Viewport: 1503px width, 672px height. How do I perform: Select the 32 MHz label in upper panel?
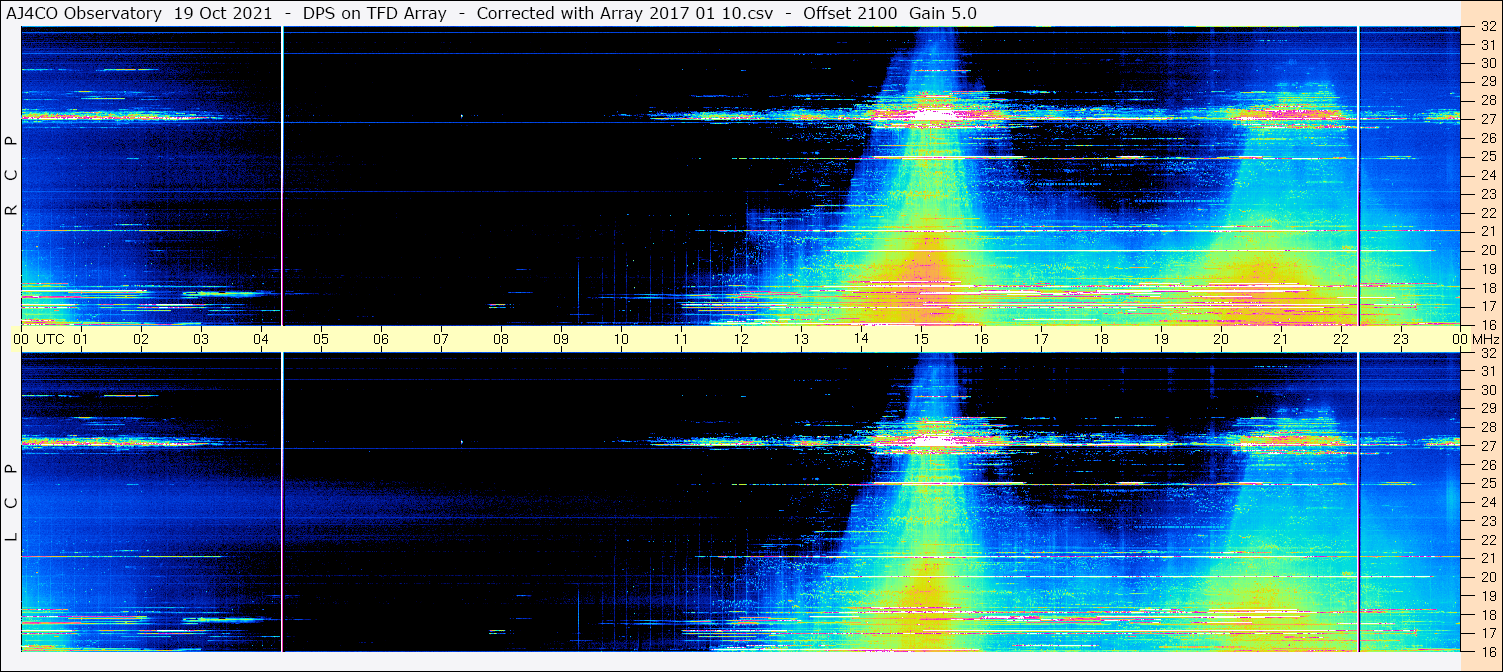(1486, 27)
